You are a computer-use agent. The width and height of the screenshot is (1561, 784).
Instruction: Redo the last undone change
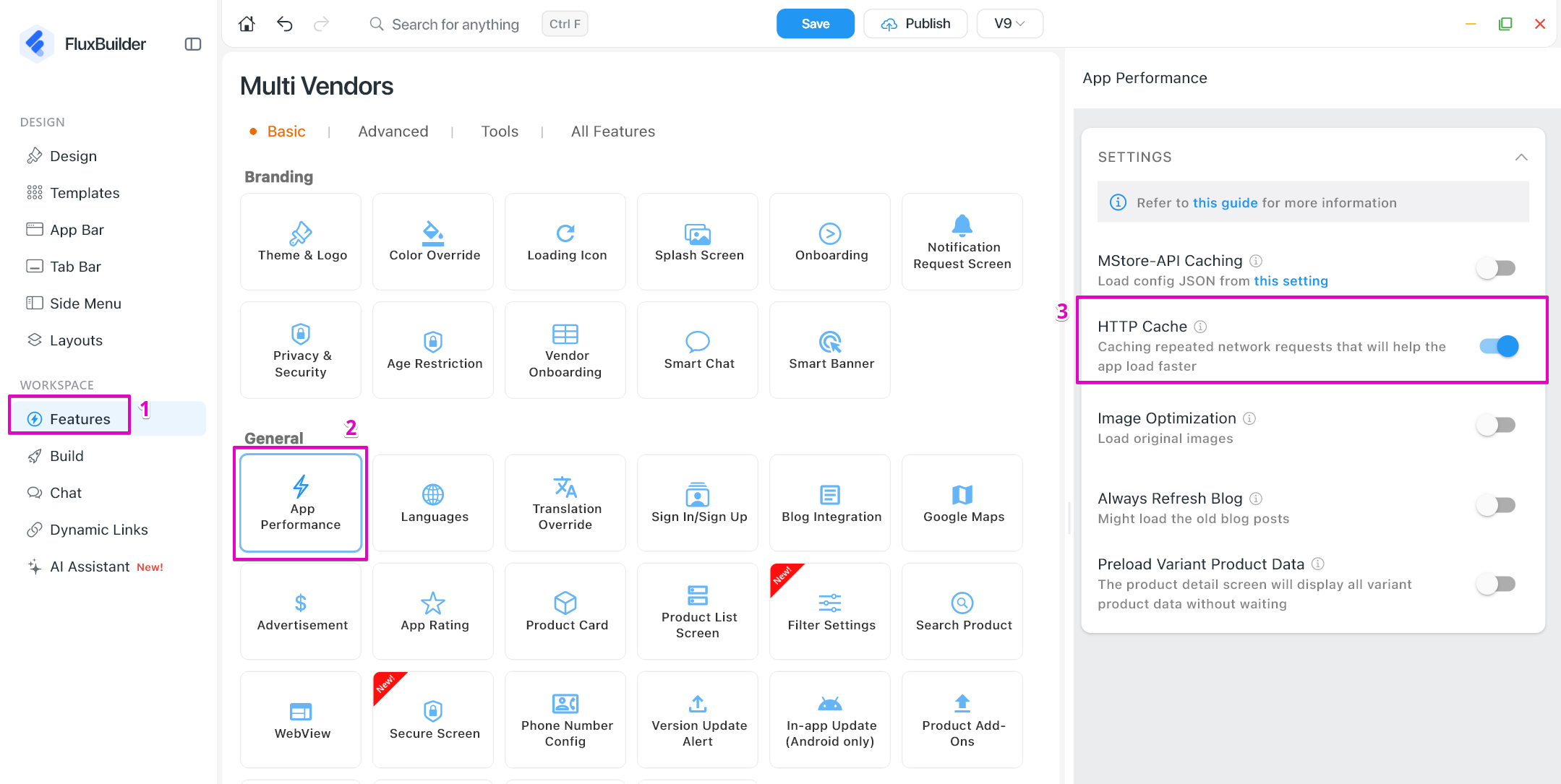(322, 24)
